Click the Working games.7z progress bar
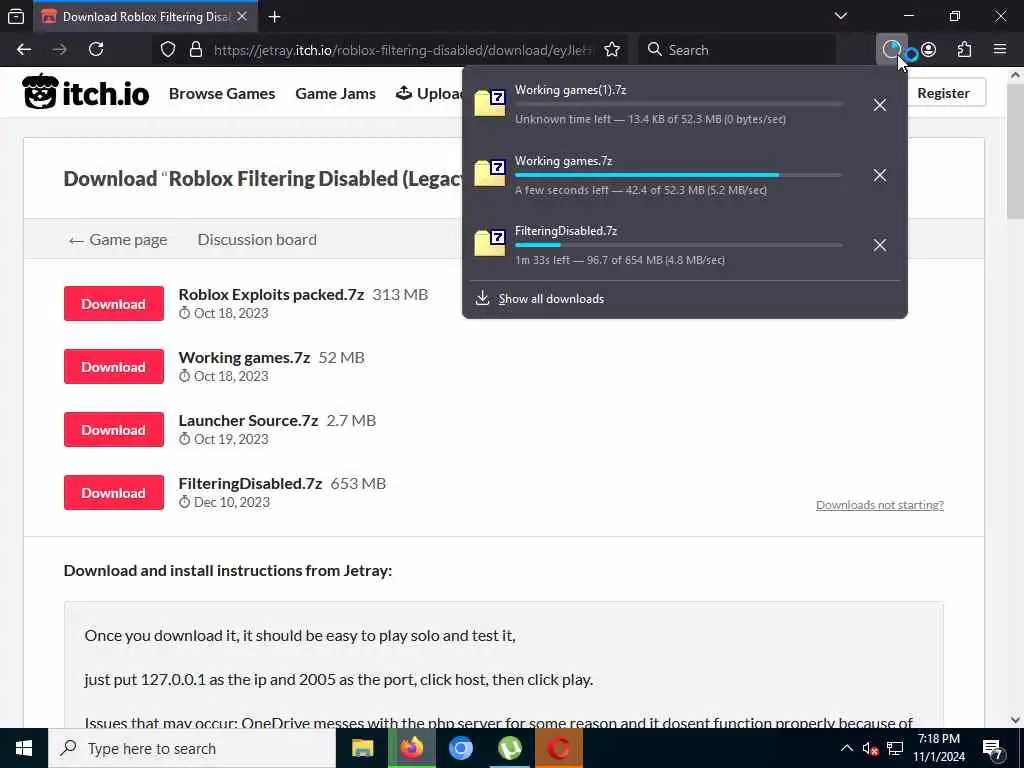1024x768 pixels. (x=679, y=175)
